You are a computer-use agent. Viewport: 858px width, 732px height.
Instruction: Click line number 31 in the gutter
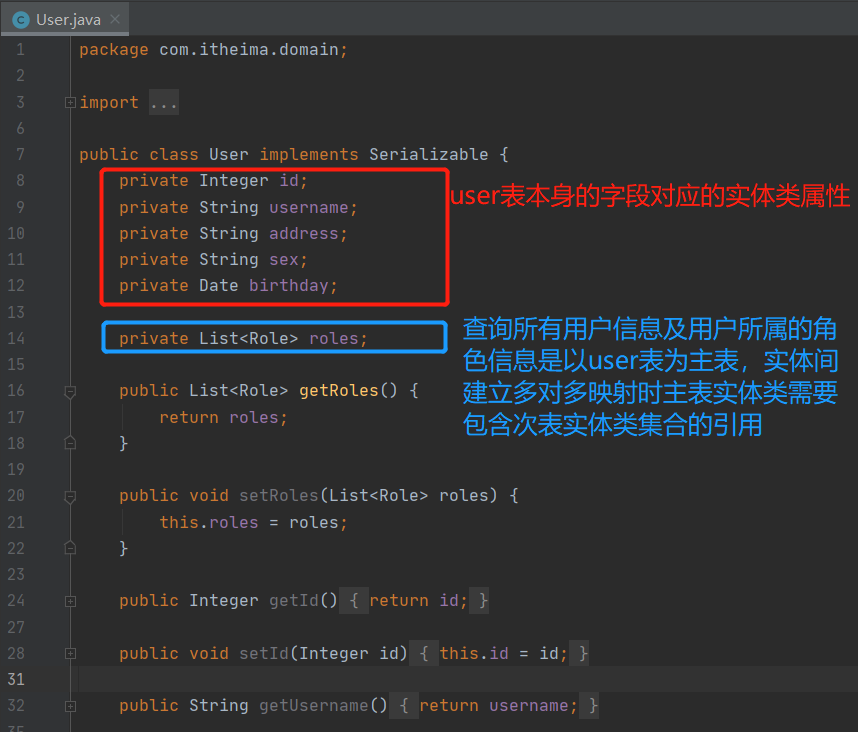(x=16, y=679)
